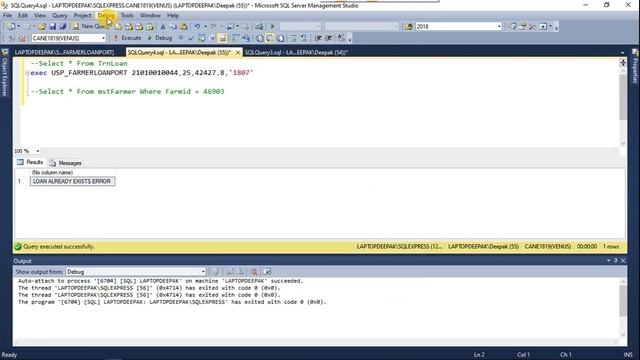Open the Project menu
The width and height of the screenshot is (640, 360).
tap(82, 16)
